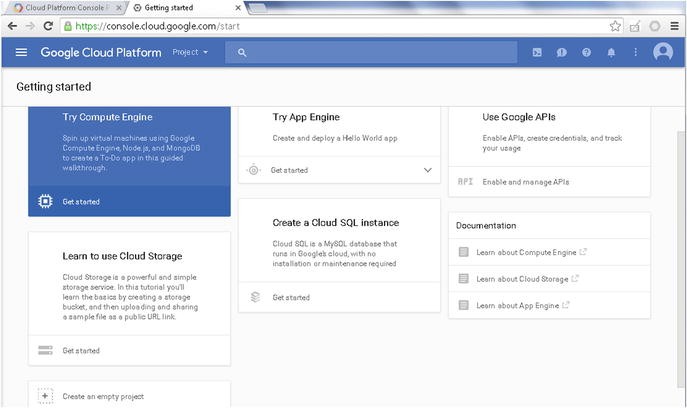Open the Project dropdown

(x=190, y=52)
